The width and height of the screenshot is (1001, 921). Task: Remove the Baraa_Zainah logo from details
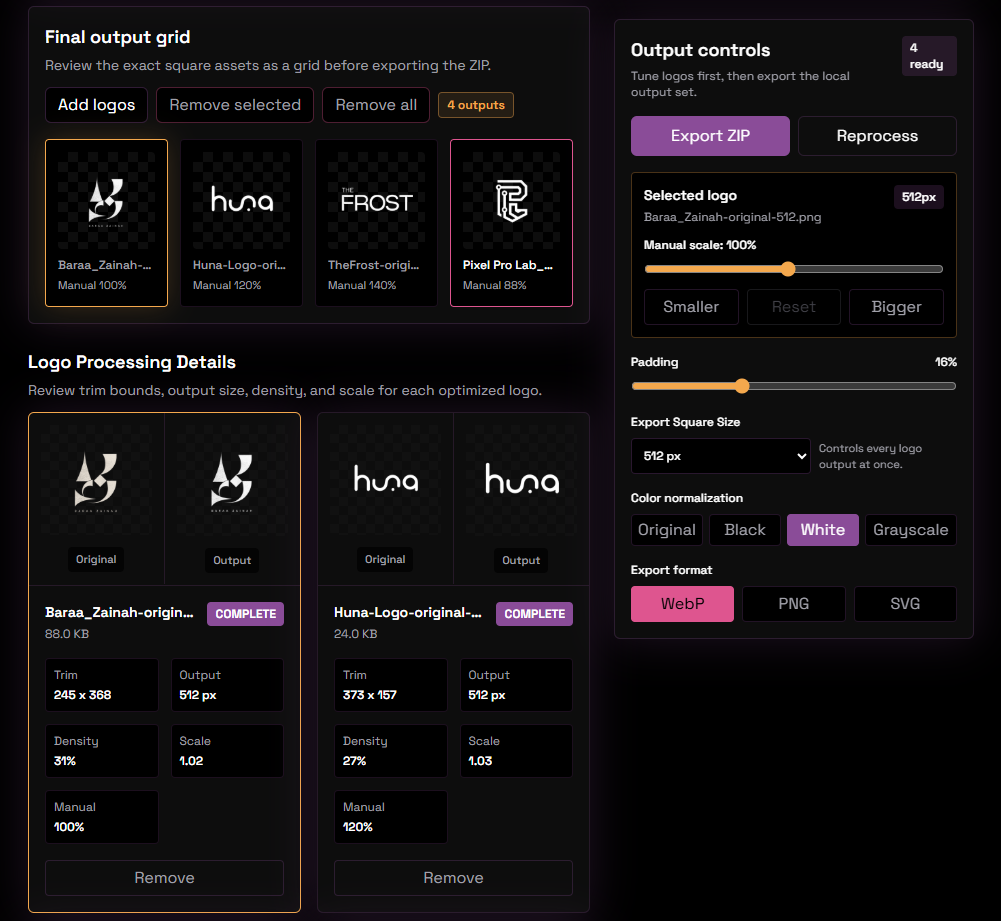(164, 878)
